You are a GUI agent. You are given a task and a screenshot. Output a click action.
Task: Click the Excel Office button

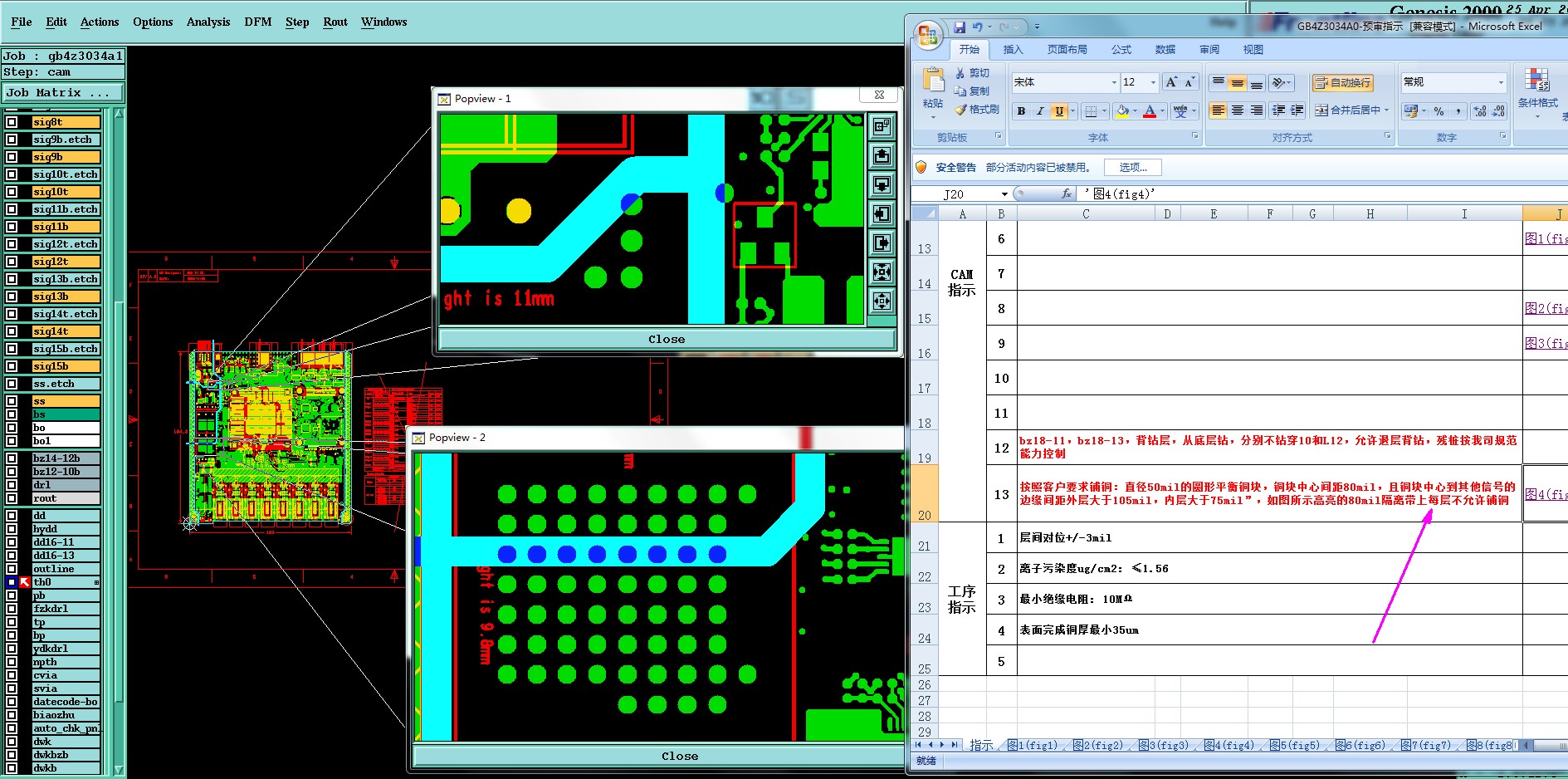coord(928,36)
